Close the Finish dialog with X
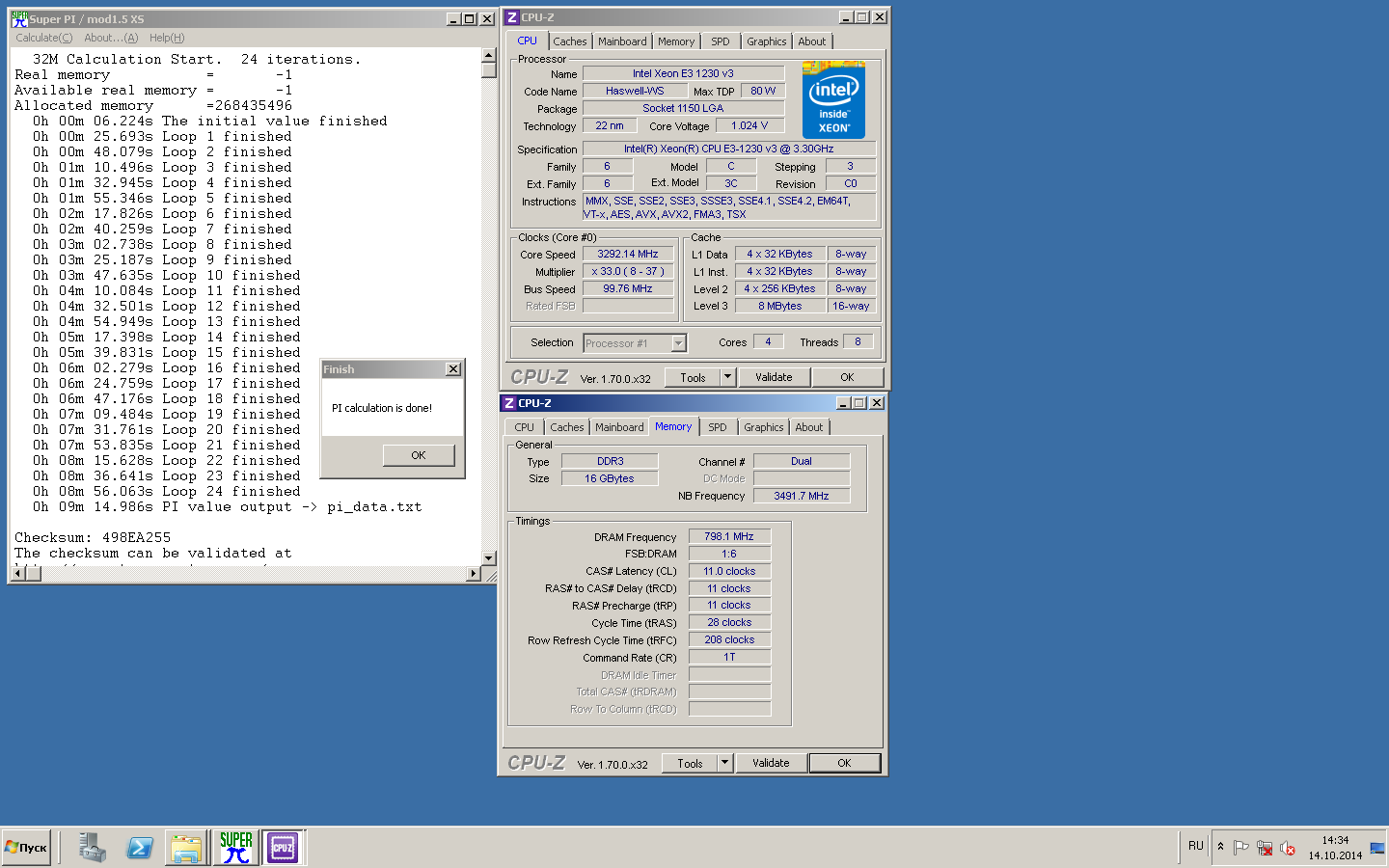1389x868 pixels. [x=453, y=369]
